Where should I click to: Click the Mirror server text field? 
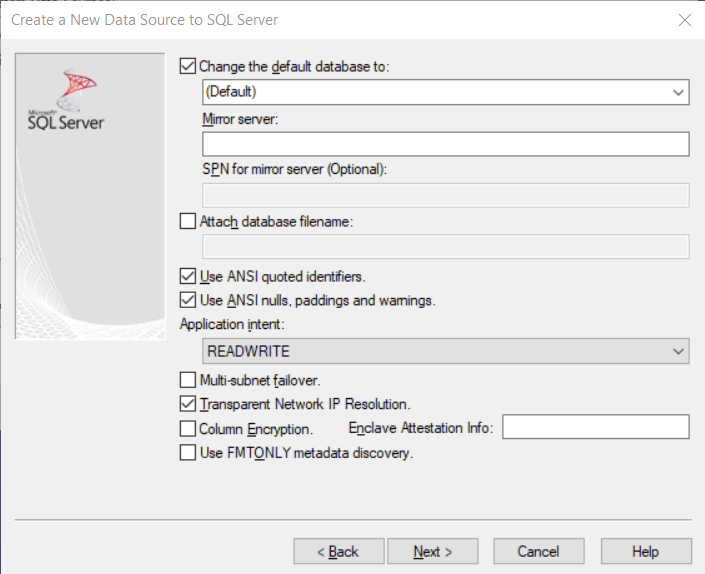(x=445, y=144)
